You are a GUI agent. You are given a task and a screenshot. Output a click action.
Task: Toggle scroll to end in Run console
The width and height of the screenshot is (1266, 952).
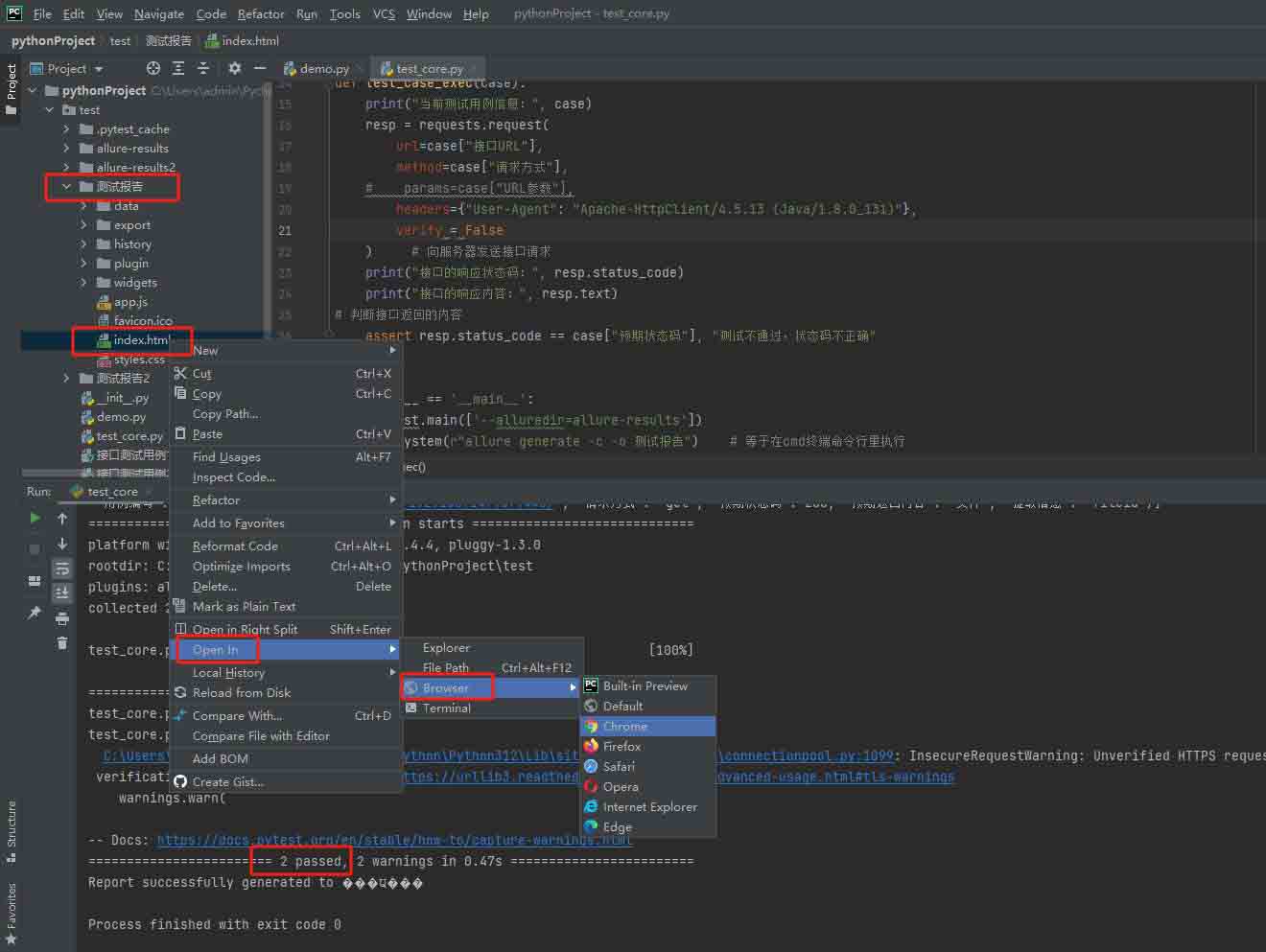[62, 592]
